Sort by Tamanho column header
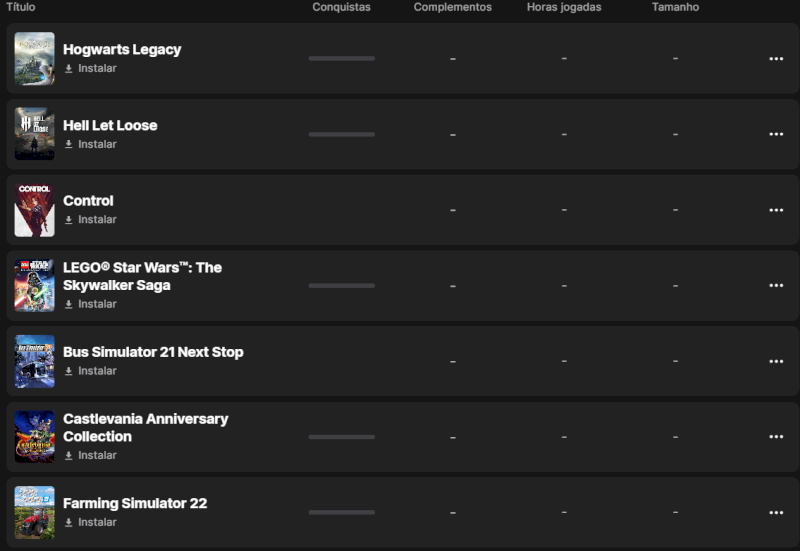 point(675,7)
